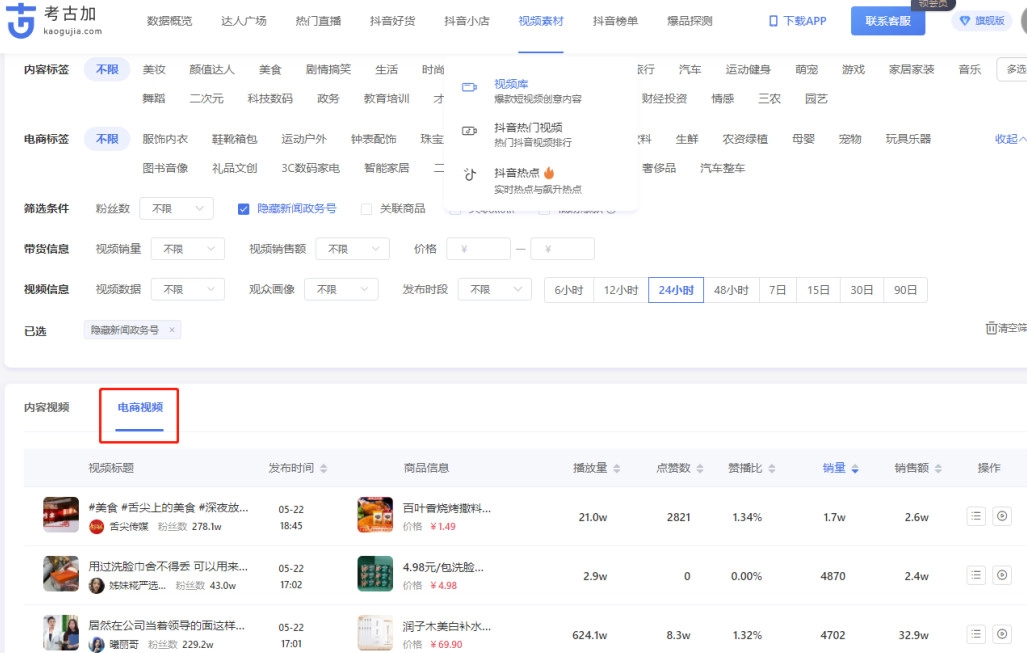The width and height of the screenshot is (1027, 653).
Task: Click the 考古加 logo icon
Action: tap(21, 22)
